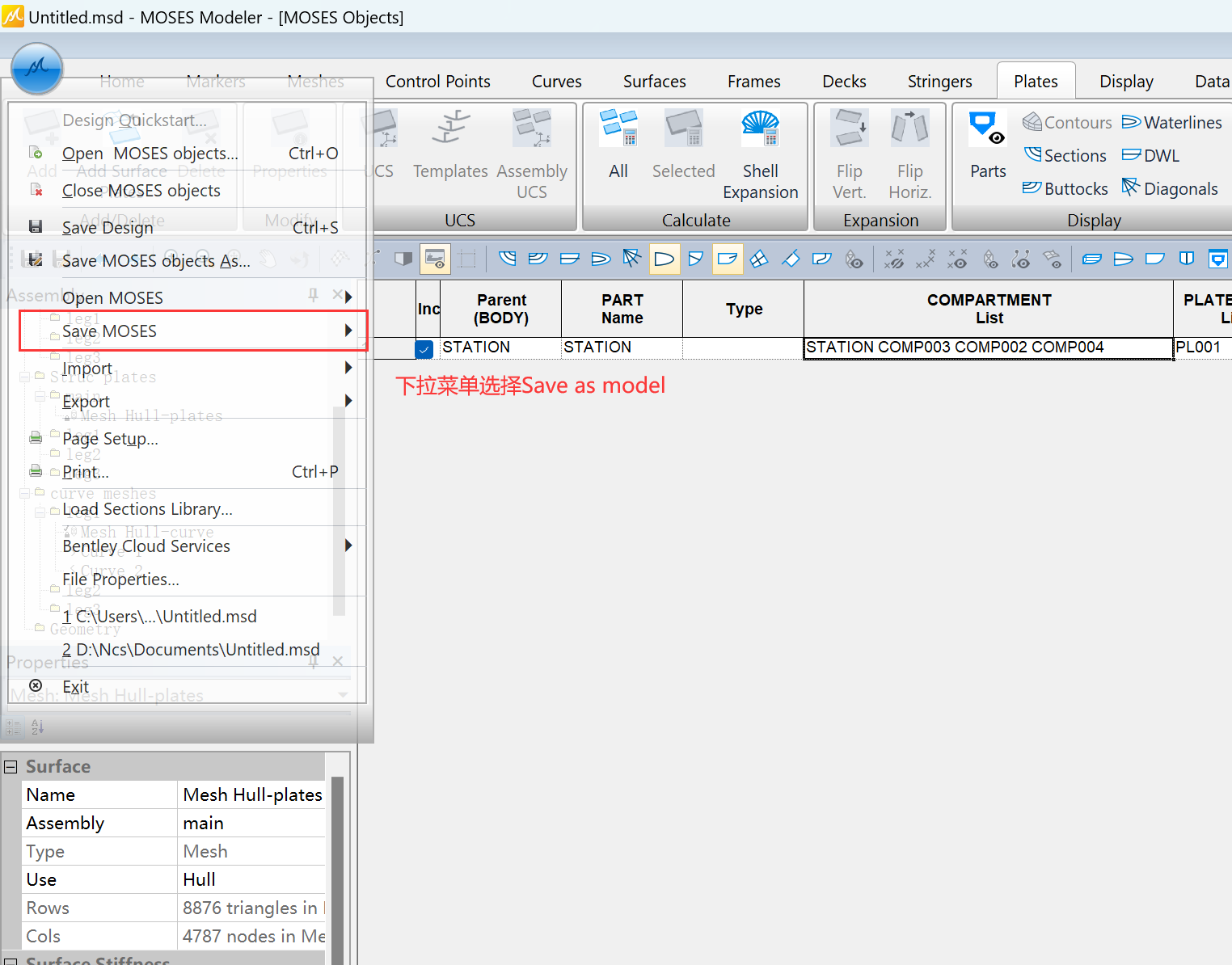Select Save MOSES objects As menu item
The height and width of the screenshot is (965, 1232).
point(156,260)
